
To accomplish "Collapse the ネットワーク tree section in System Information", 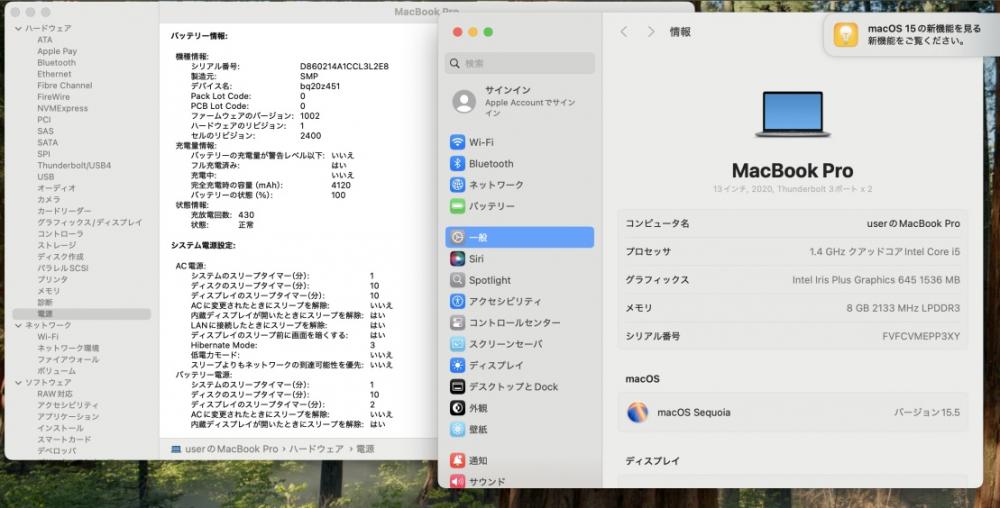I will click(x=18, y=325).
